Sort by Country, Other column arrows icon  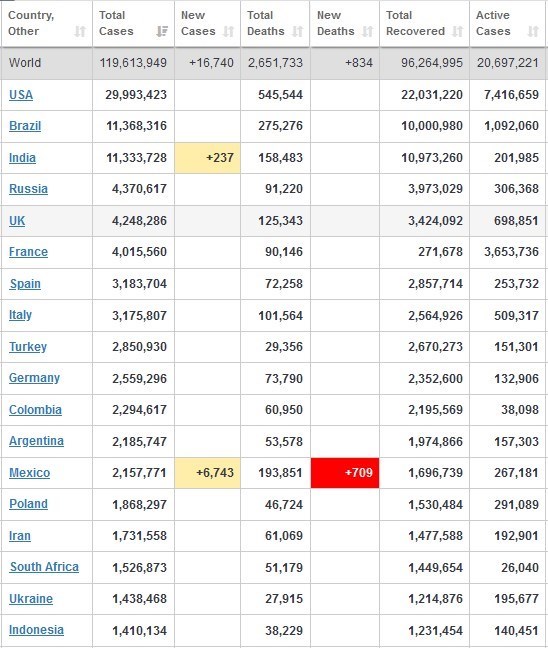(x=80, y=31)
